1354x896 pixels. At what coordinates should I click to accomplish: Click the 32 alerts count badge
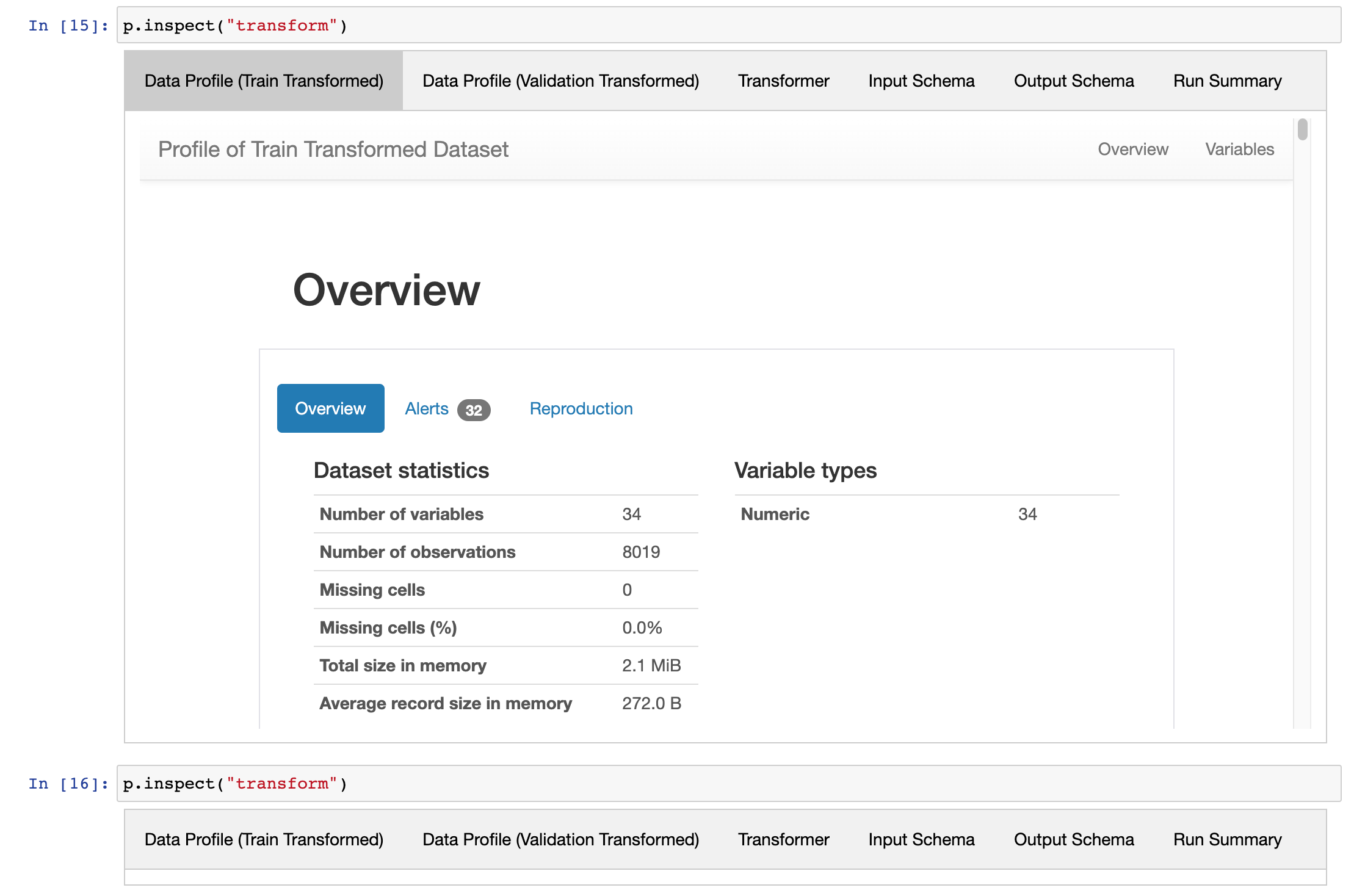474,410
